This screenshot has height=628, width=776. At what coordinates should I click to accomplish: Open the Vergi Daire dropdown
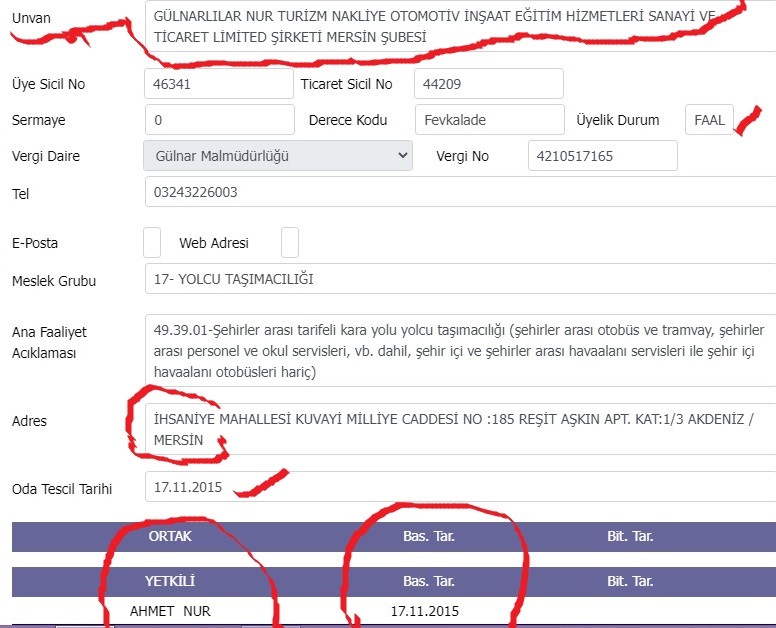[x=278, y=155]
